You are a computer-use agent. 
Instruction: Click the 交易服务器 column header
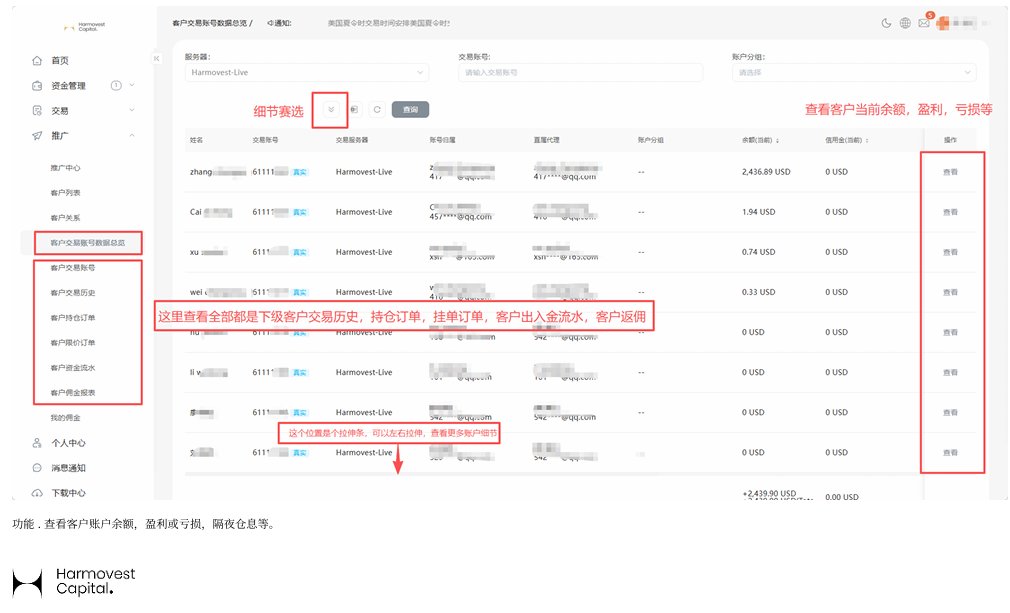pos(352,140)
